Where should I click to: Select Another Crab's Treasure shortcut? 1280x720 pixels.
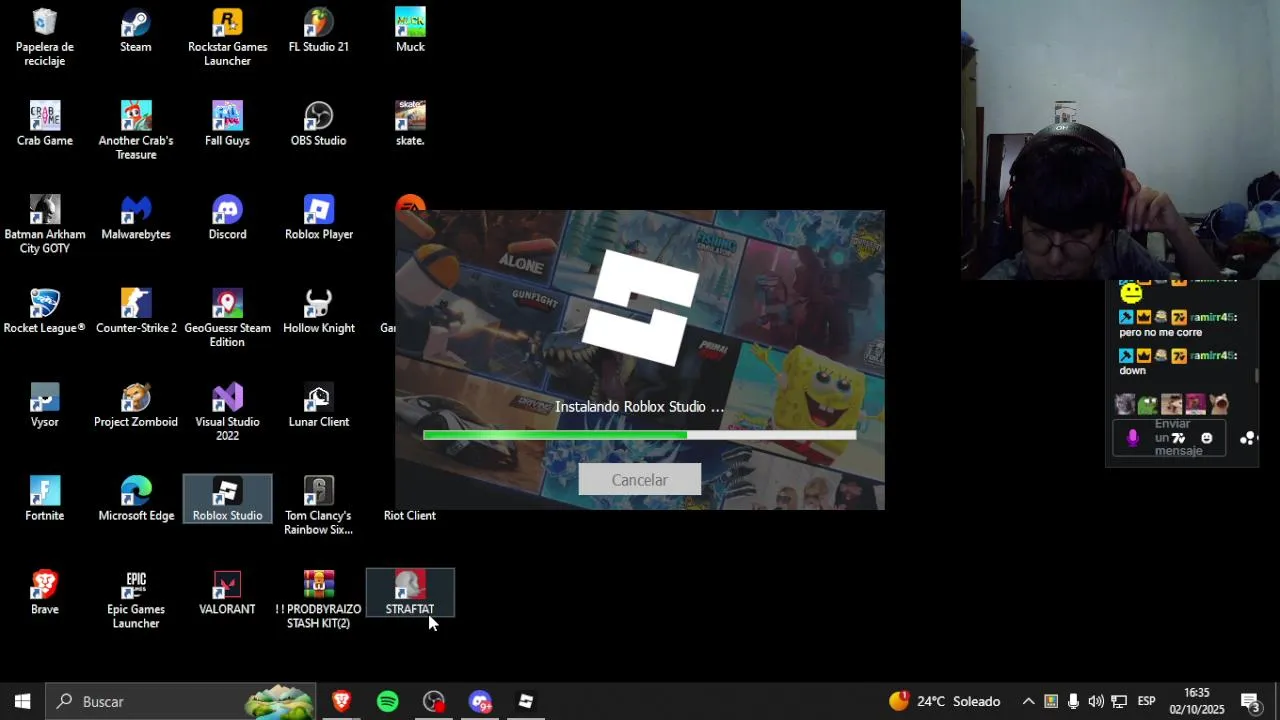[x=136, y=130]
